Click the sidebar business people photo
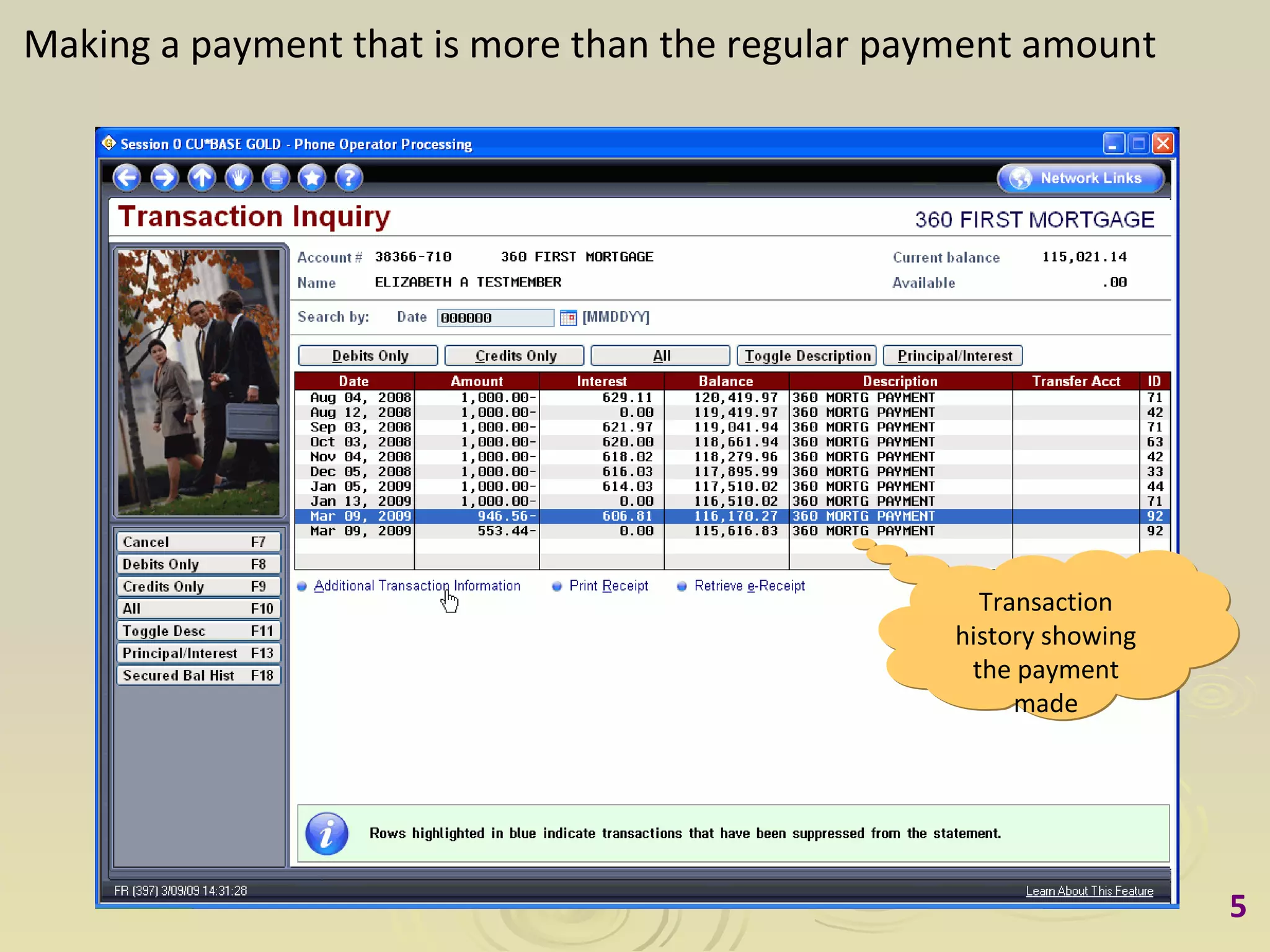Image resolution: width=1270 pixels, height=952 pixels. pos(199,382)
